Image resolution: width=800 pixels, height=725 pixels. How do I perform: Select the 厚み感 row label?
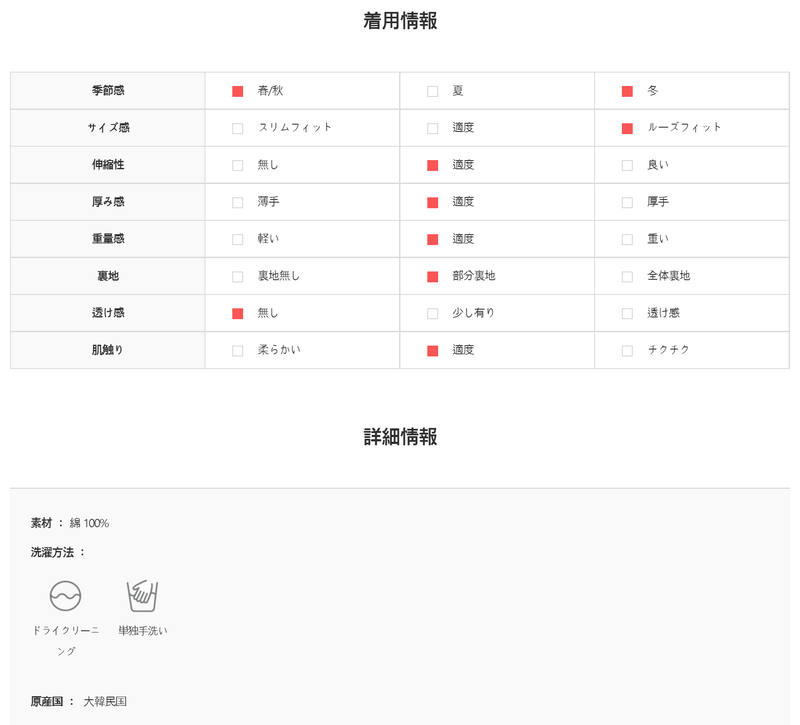click(108, 202)
